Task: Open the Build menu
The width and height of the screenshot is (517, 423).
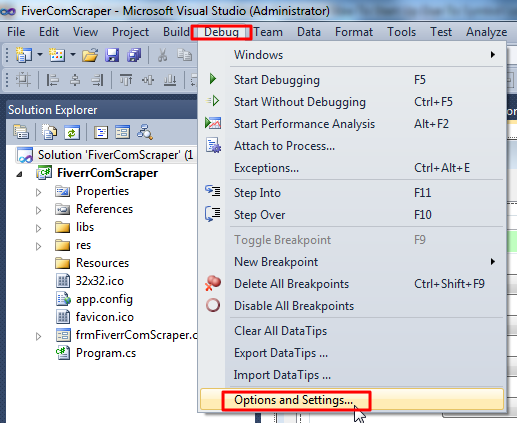Action: click(176, 32)
